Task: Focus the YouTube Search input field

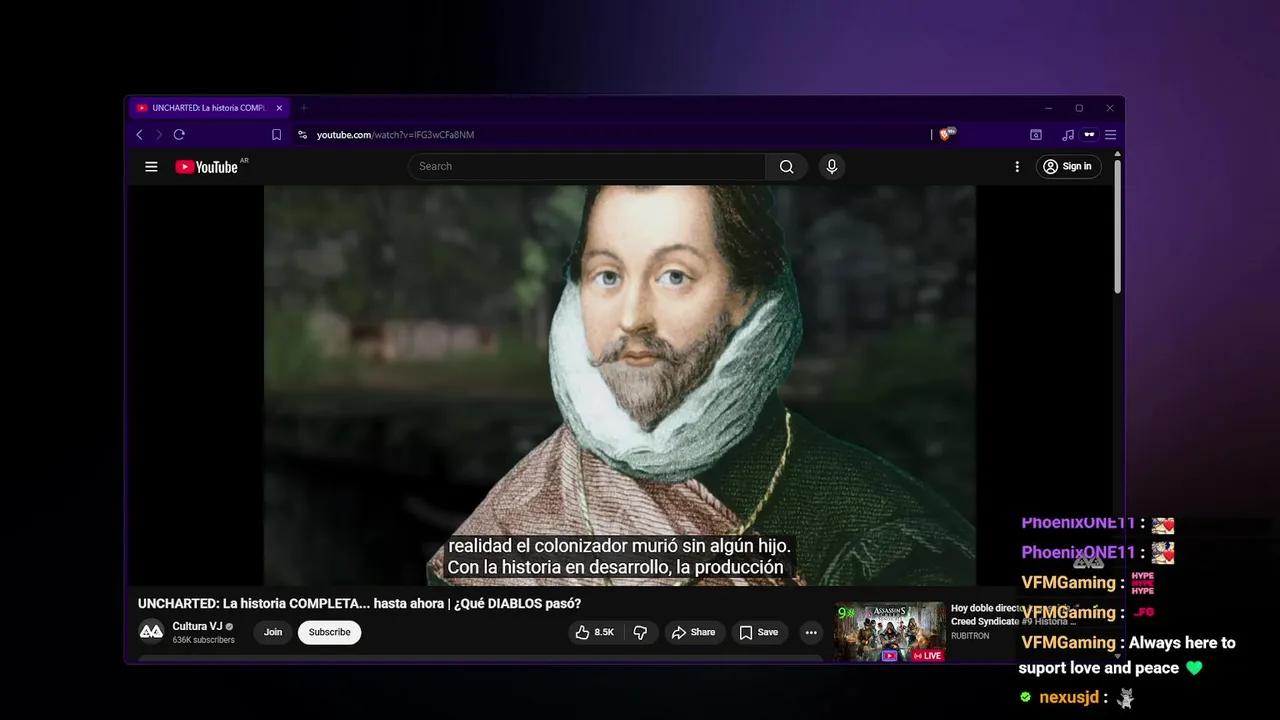Action: (587, 167)
